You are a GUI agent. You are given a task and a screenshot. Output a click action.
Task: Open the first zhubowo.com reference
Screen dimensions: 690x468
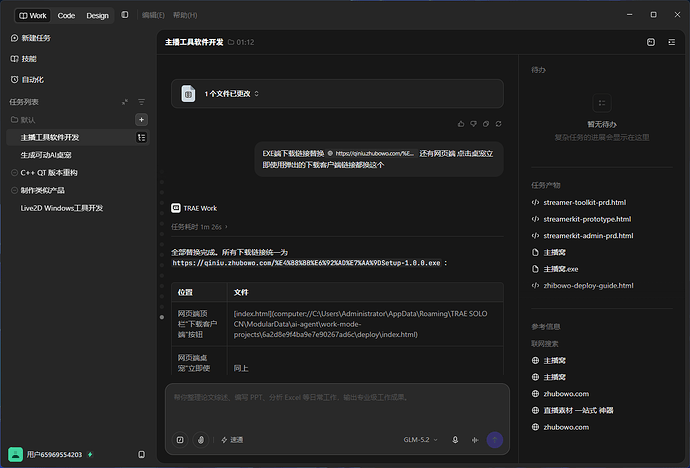point(560,394)
